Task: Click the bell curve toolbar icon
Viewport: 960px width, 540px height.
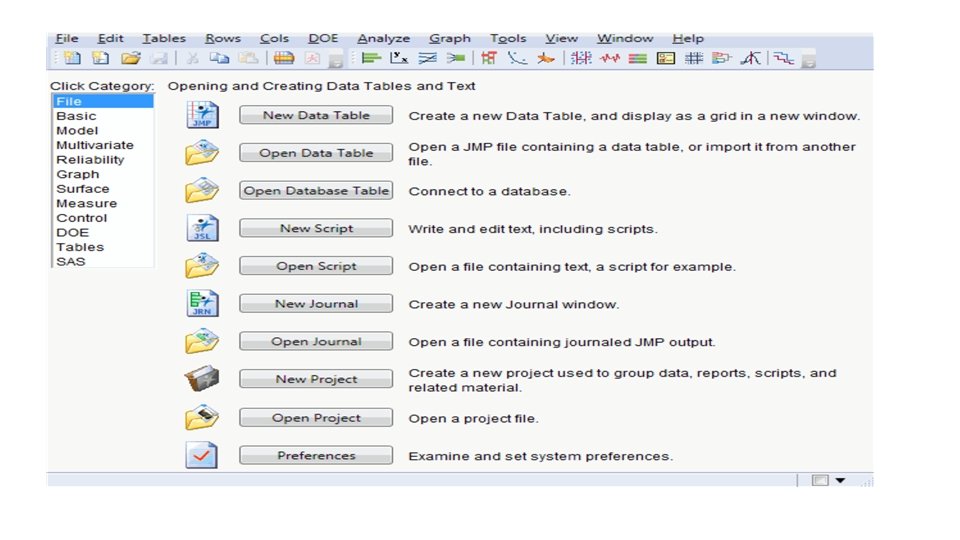Action: click(x=751, y=58)
